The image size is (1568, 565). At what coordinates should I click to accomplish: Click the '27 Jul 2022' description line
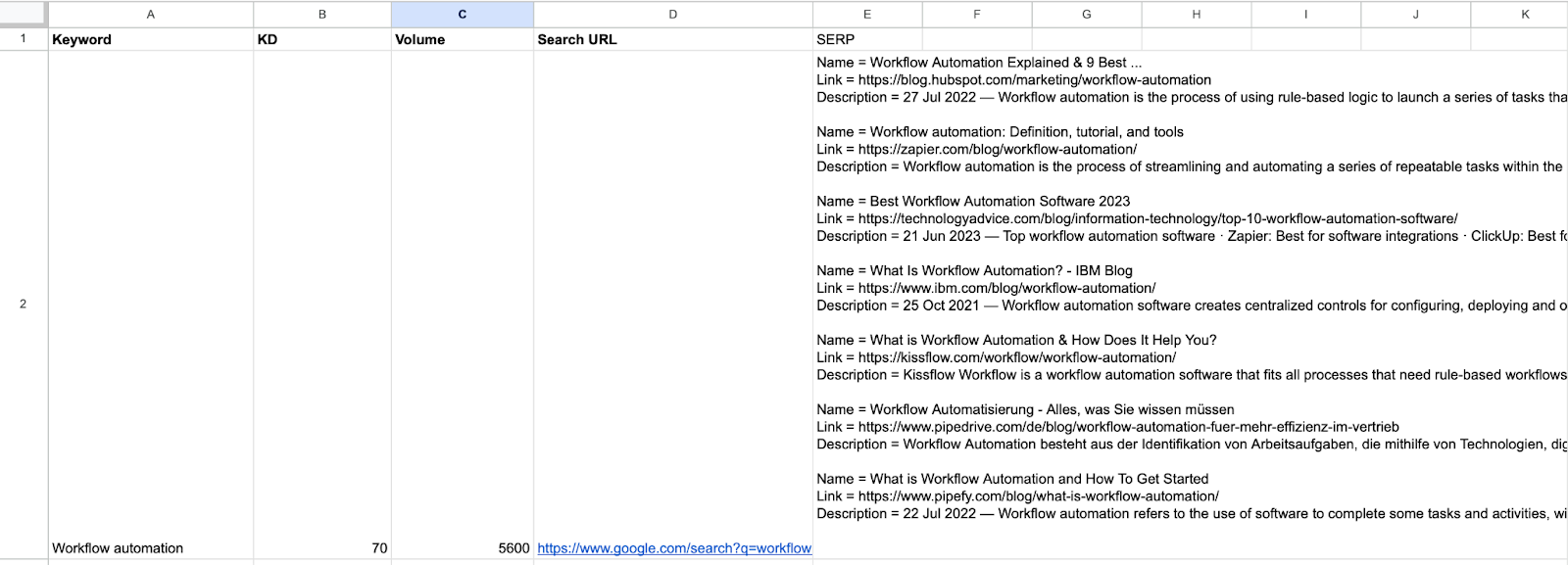click(1192, 98)
